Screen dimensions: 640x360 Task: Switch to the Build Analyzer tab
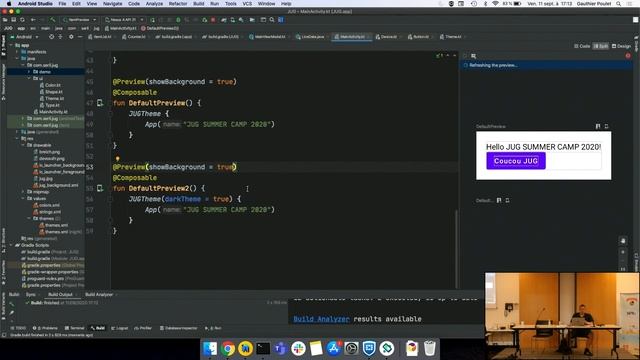[x=99, y=295]
